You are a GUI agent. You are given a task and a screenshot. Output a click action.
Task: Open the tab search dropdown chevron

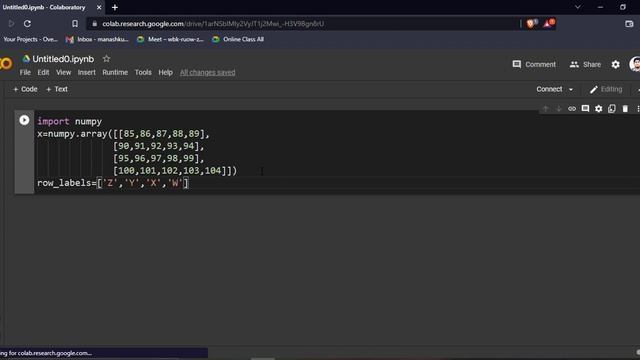coord(578,7)
